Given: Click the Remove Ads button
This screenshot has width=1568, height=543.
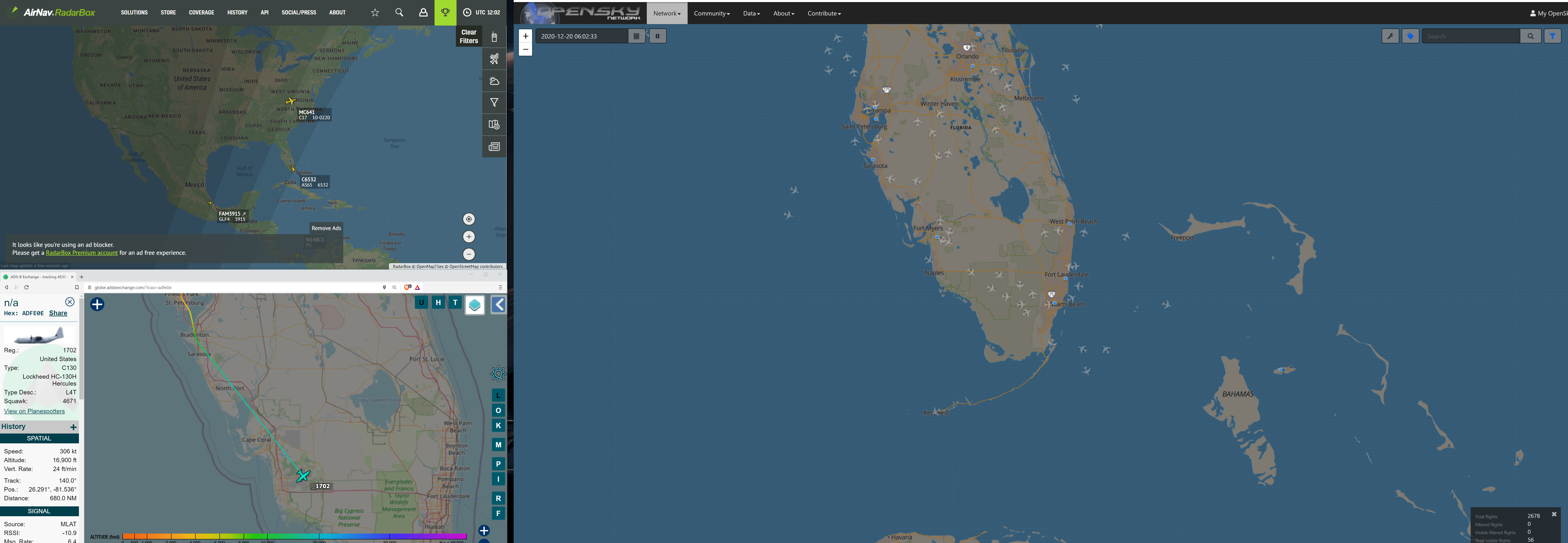Looking at the screenshot, I should 326,228.
